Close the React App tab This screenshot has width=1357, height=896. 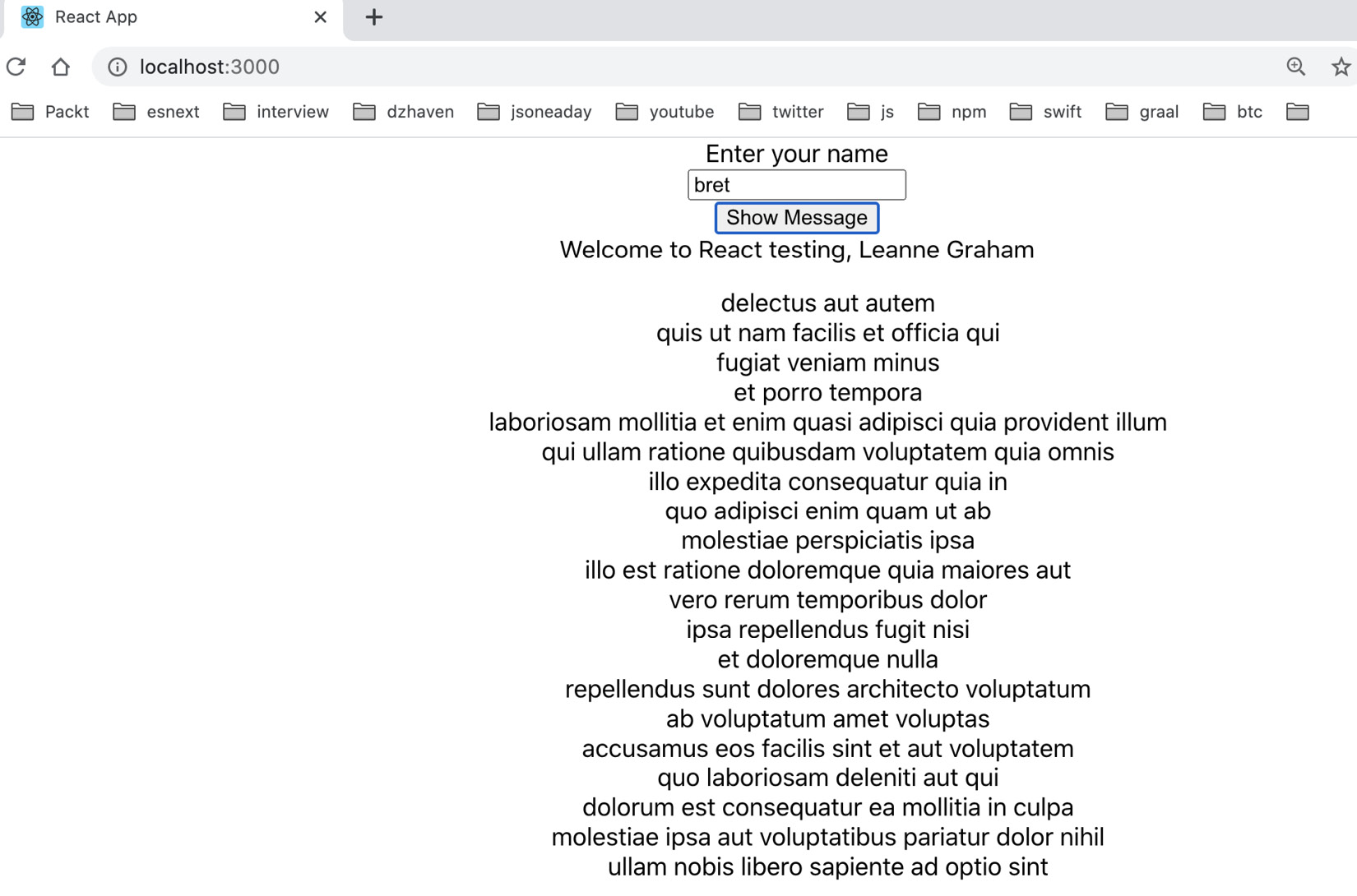coord(321,17)
